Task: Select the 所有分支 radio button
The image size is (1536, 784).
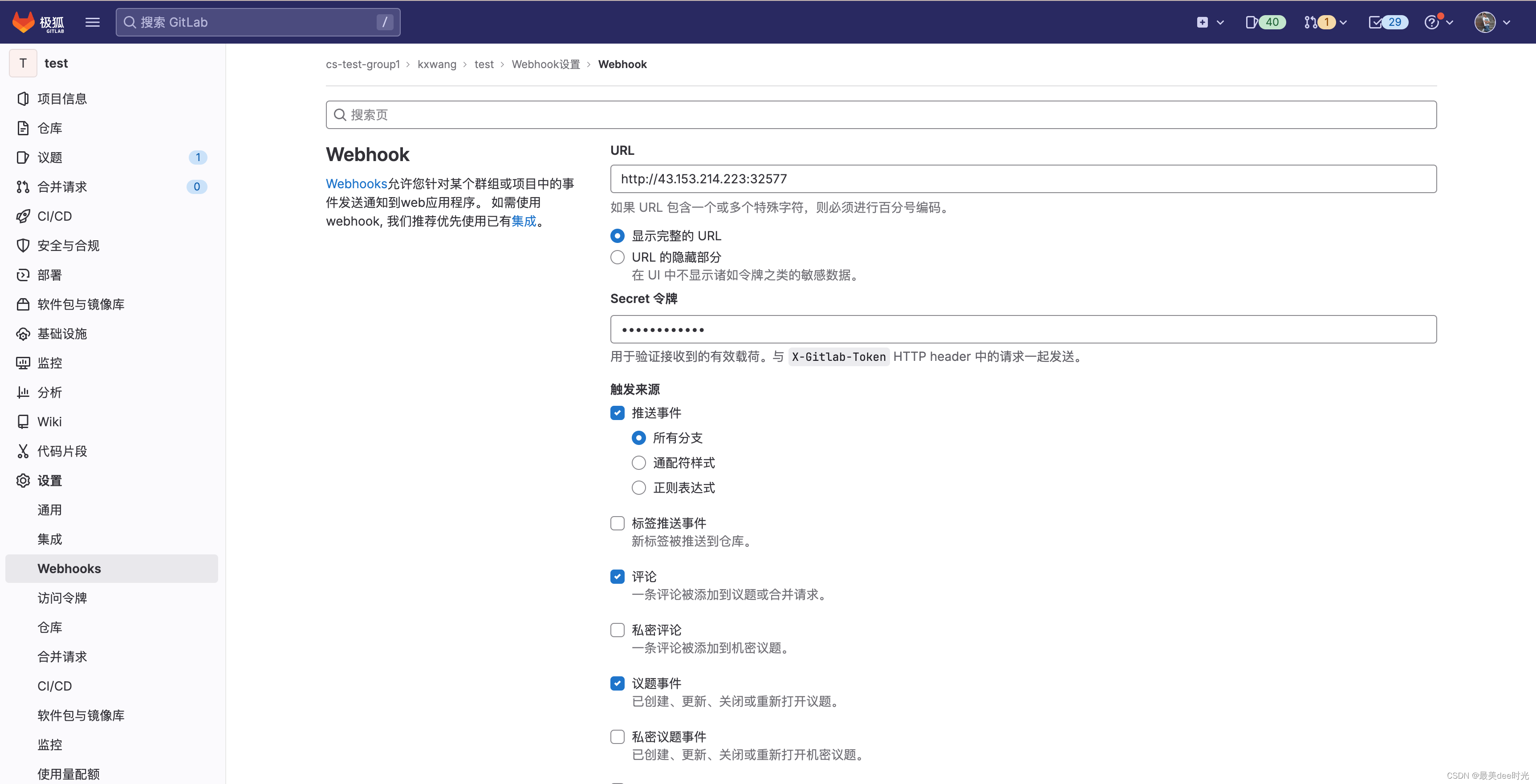Action: click(x=638, y=438)
